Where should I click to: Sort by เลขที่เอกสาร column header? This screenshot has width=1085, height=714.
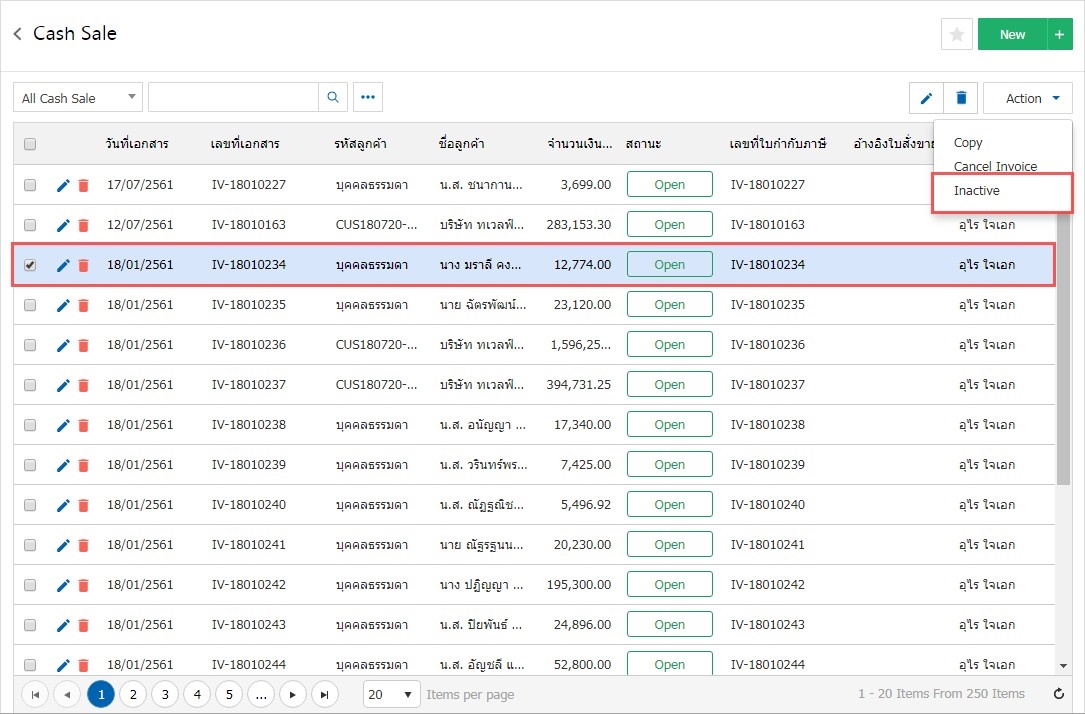(x=245, y=144)
